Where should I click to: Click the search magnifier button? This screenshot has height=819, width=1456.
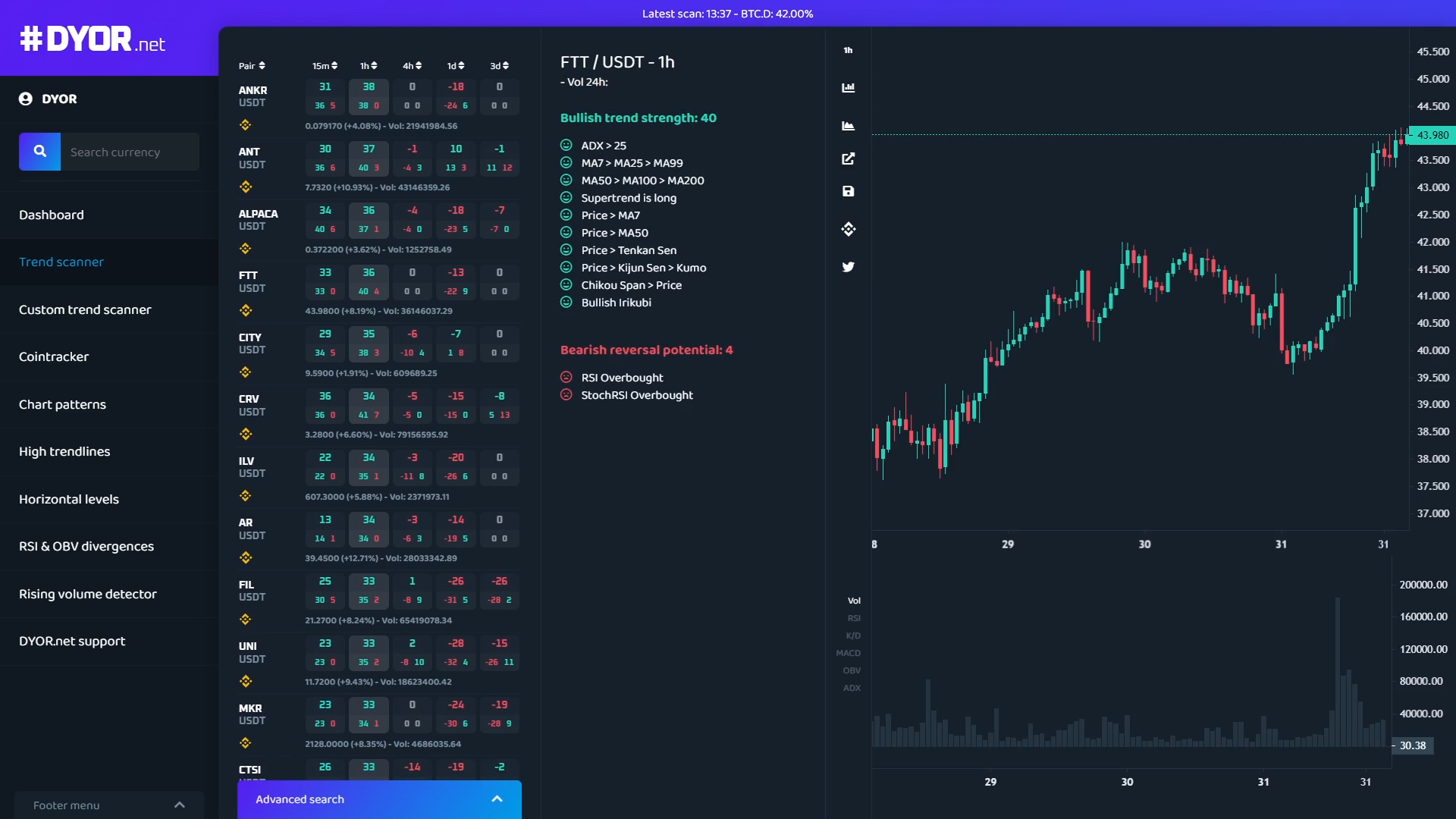pyautogui.click(x=39, y=152)
